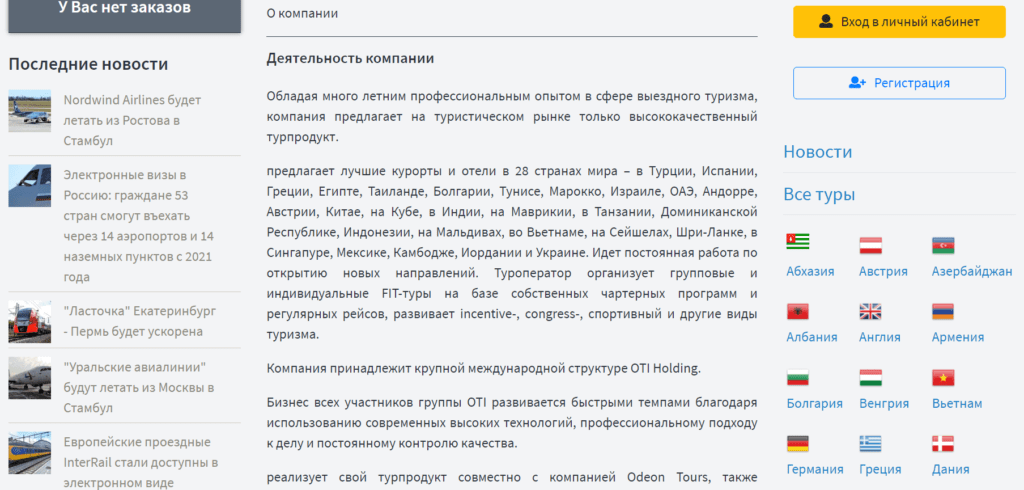Open the Албания tours link
1024x490 pixels.
812,337
